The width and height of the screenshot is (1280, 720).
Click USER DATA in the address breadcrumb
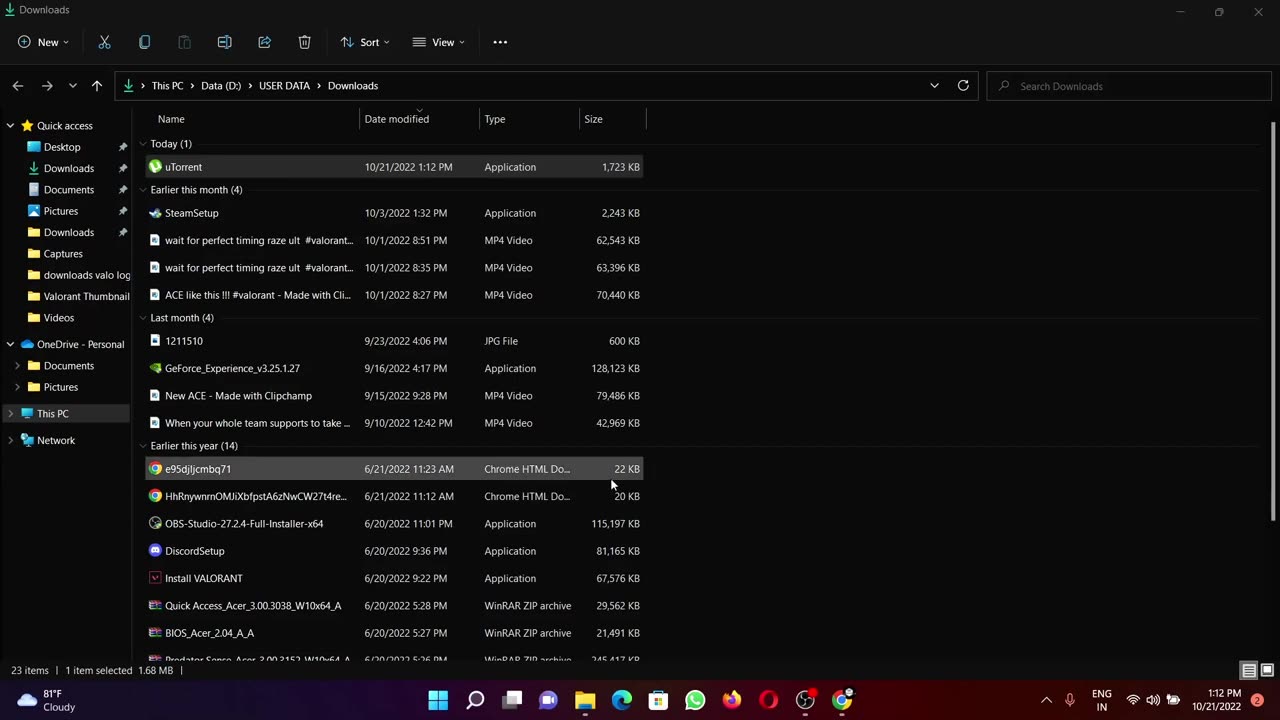tap(284, 86)
